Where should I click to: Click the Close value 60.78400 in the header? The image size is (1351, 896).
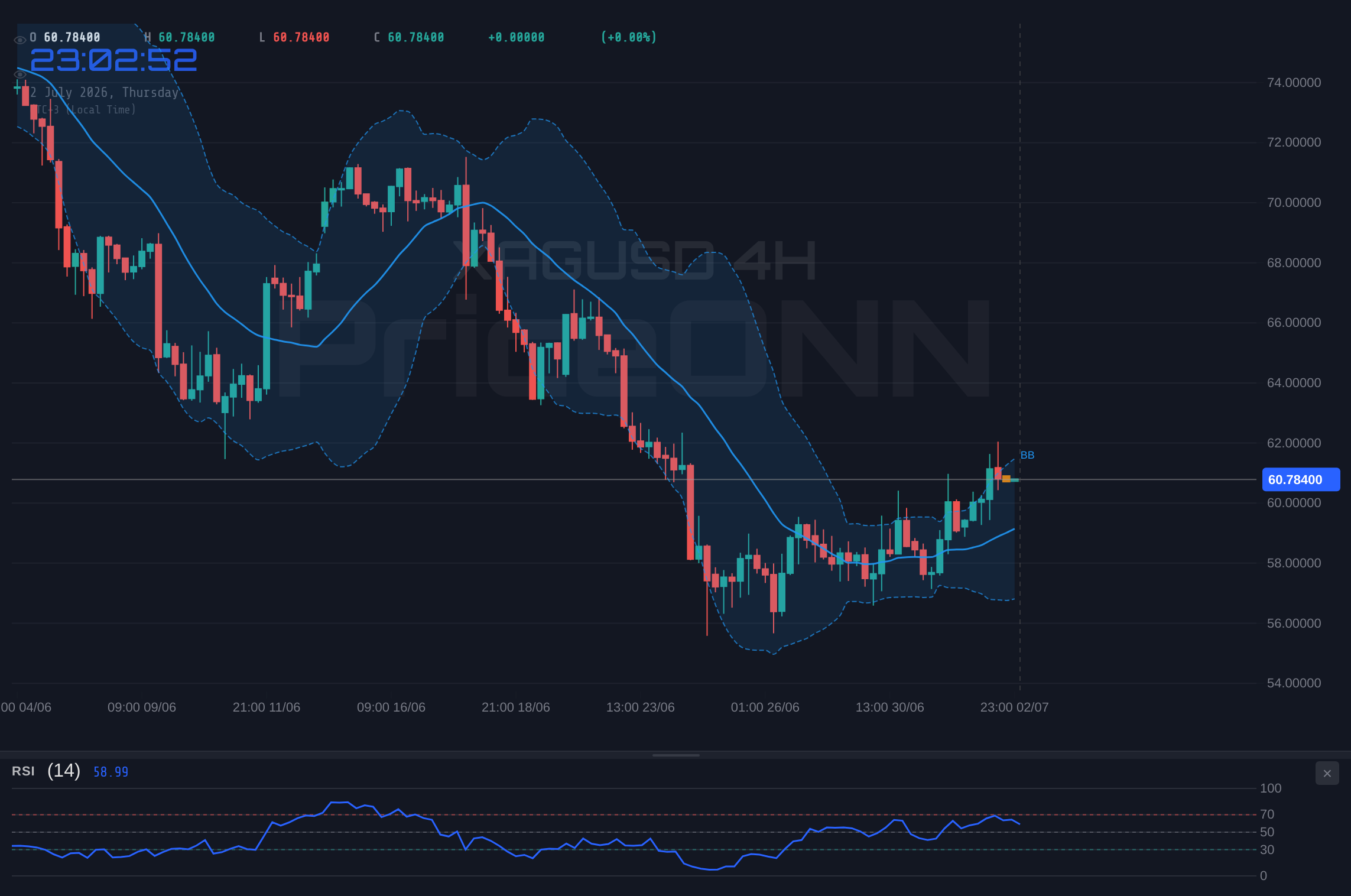[x=416, y=37]
